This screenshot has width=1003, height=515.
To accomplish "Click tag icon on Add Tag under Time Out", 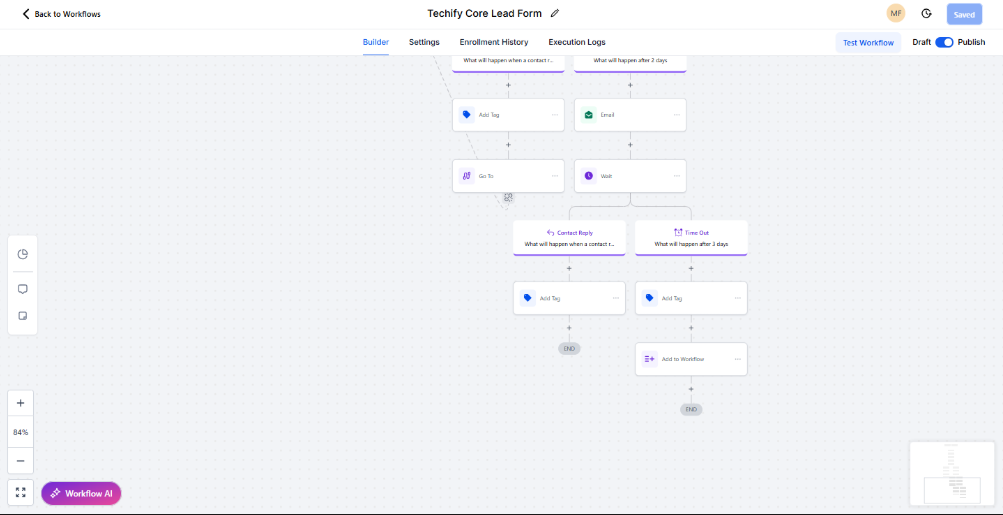I will pos(649,298).
